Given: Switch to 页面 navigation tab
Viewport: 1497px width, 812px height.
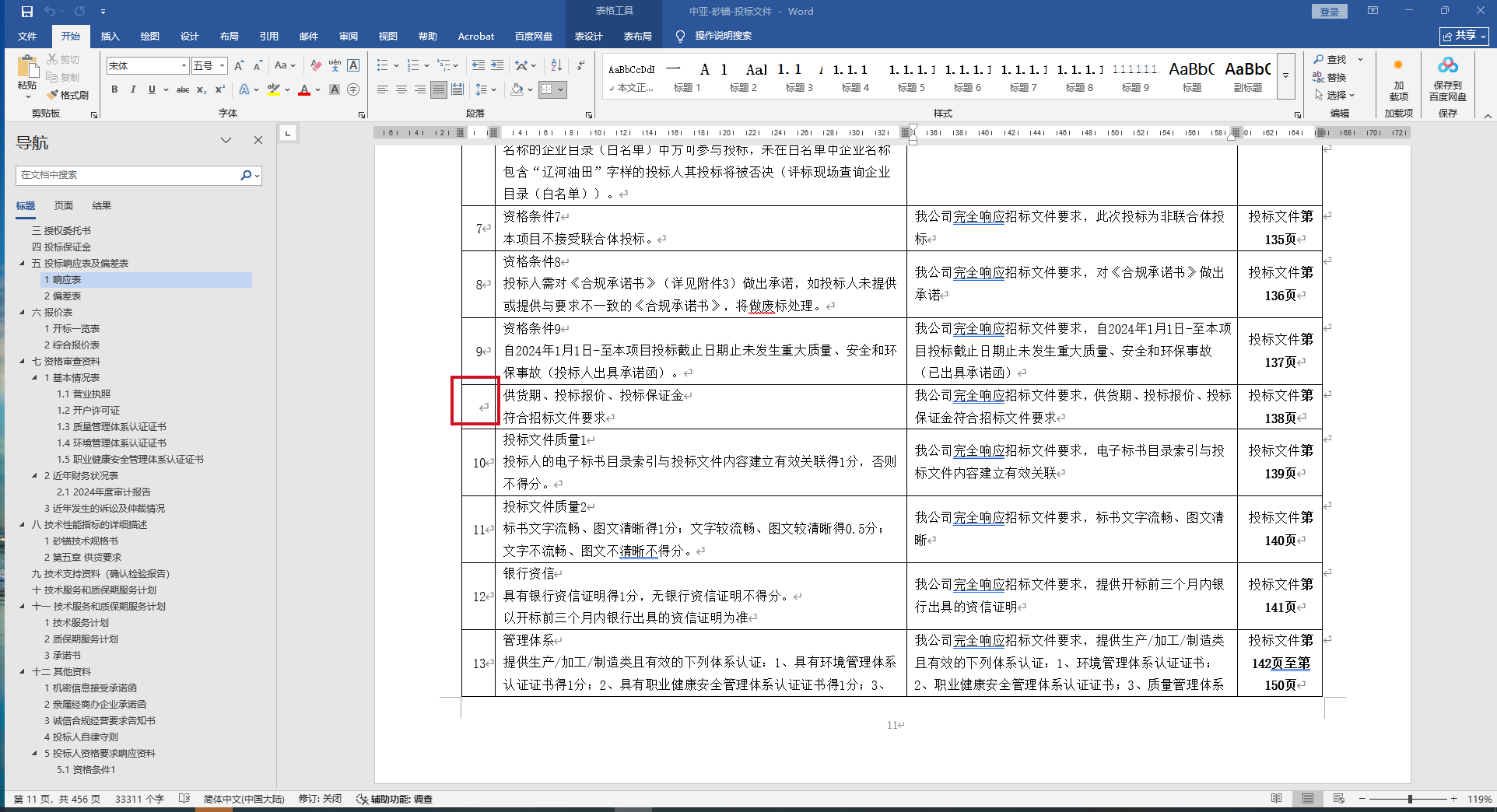Looking at the screenshot, I should click(x=64, y=206).
